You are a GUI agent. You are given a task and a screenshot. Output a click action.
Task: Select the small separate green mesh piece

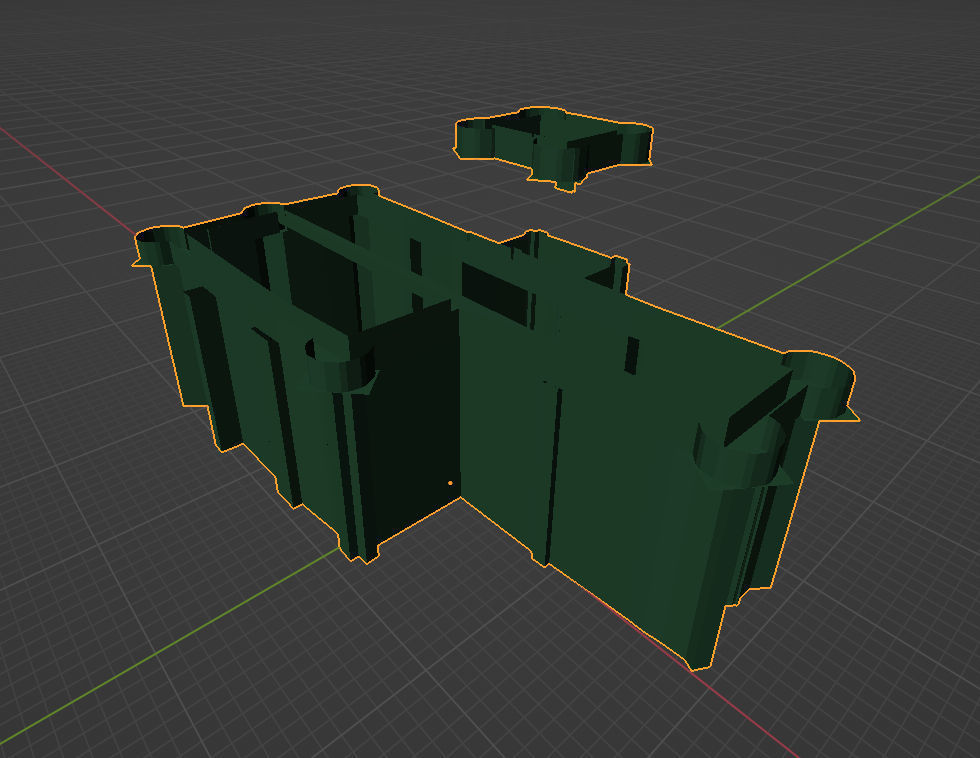point(553,149)
